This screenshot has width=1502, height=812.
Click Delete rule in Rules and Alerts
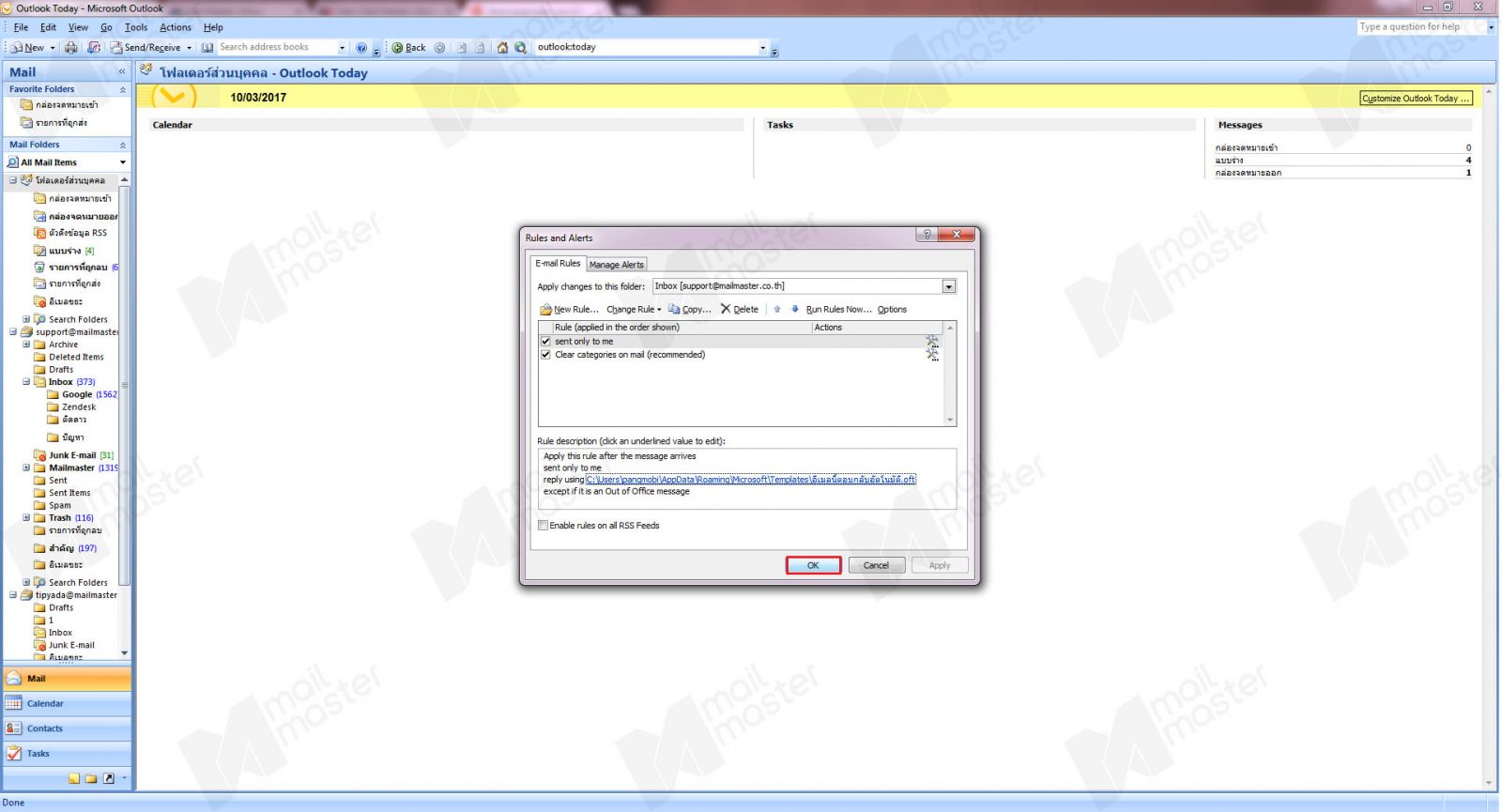coord(740,309)
